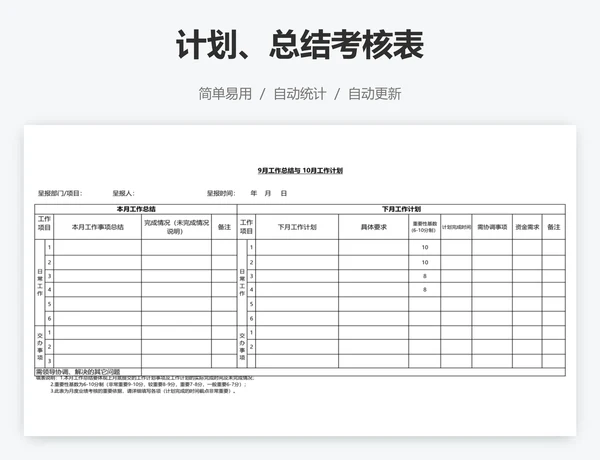The width and height of the screenshot is (600, 460).
Task: Select 下月工作计划 column header beside 具体要求
Action: [297, 227]
